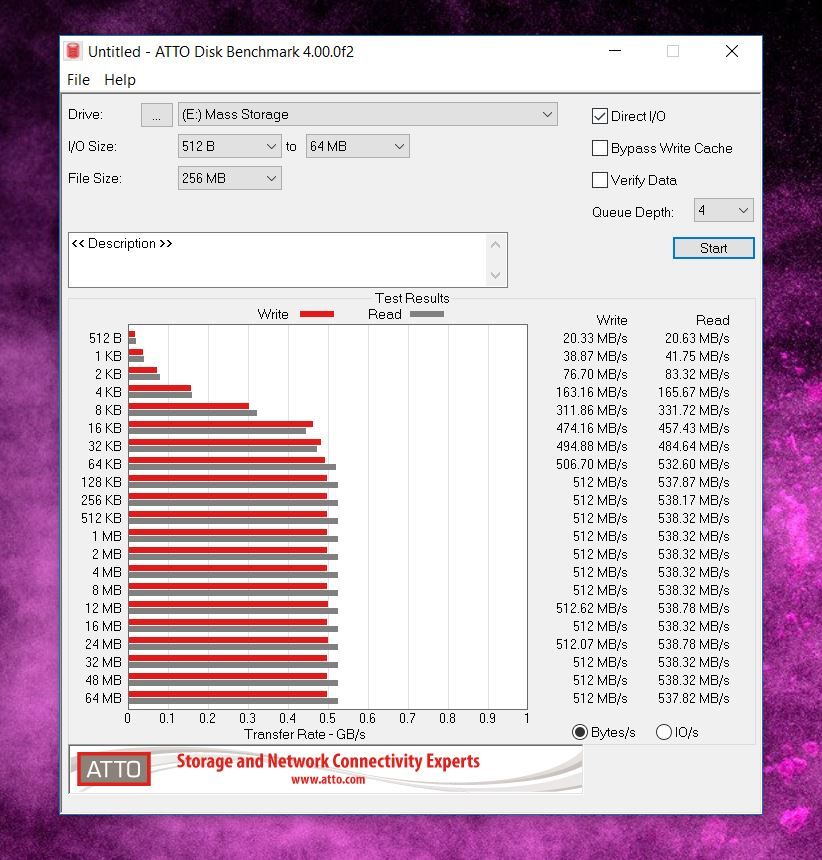822x860 pixels.
Task: Expand the 64 MB maximum I/O size dropdown
Action: [358, 146]
